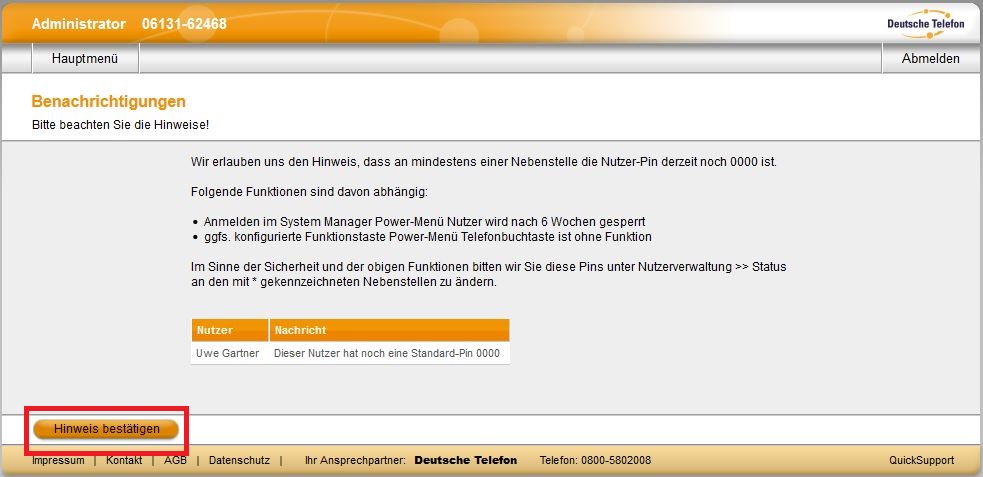983x477 pixels.
Task: Click the Uwe Gartner table cell
Action: (x=230, y=354)
